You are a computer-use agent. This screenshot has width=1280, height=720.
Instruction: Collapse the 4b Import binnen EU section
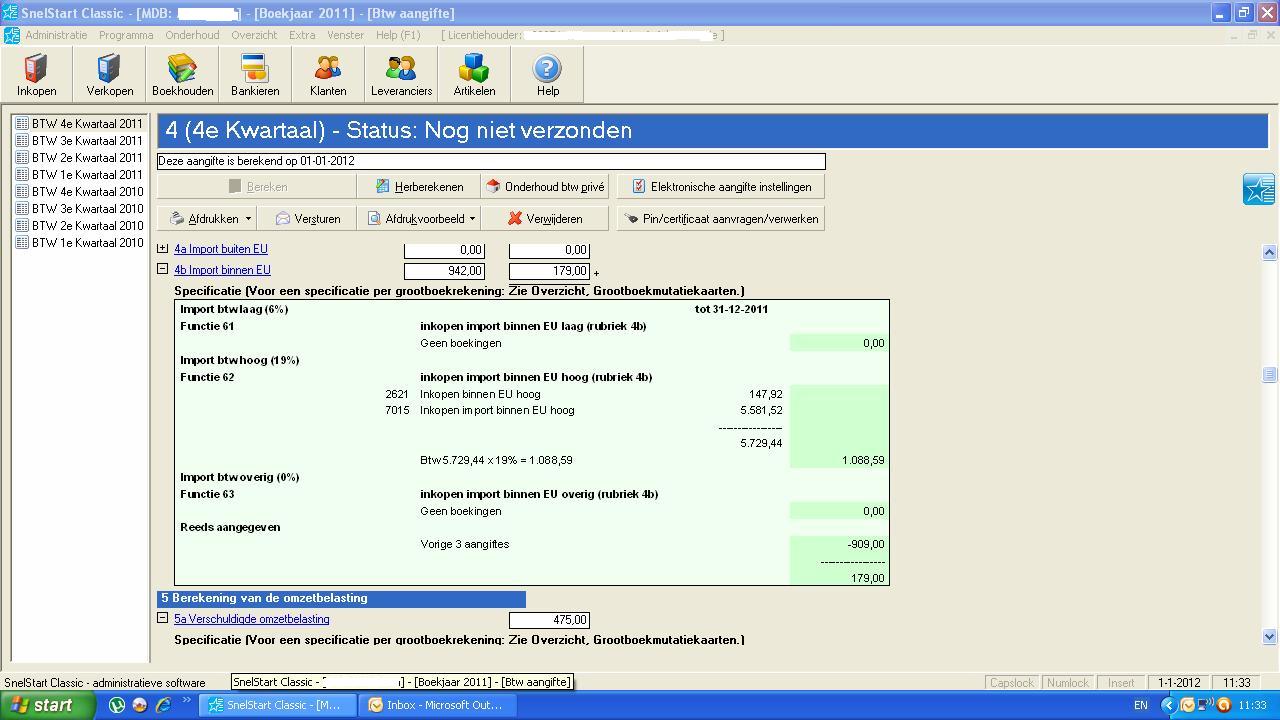[163, 270]
